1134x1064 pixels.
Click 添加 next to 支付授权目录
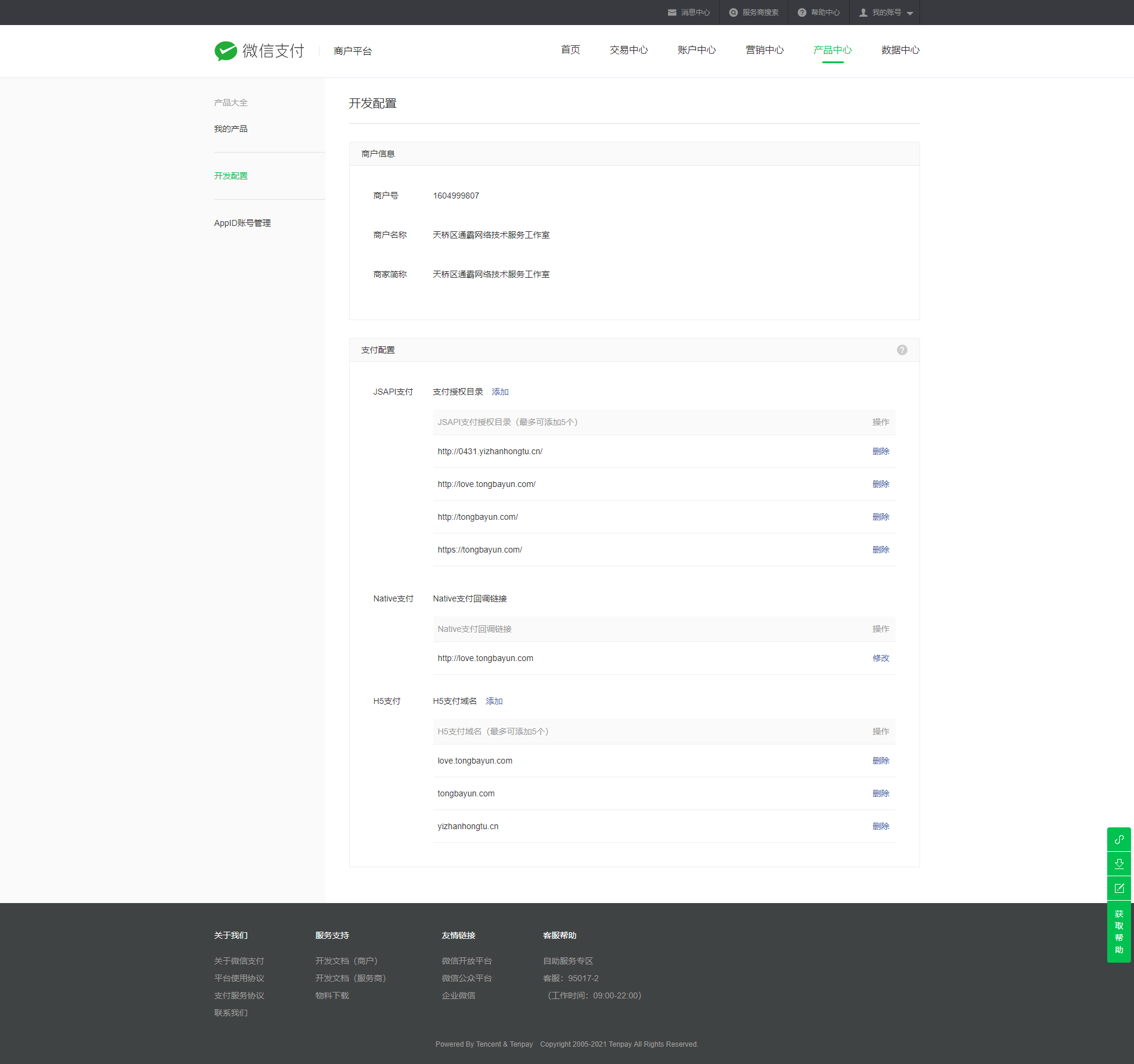500,392
